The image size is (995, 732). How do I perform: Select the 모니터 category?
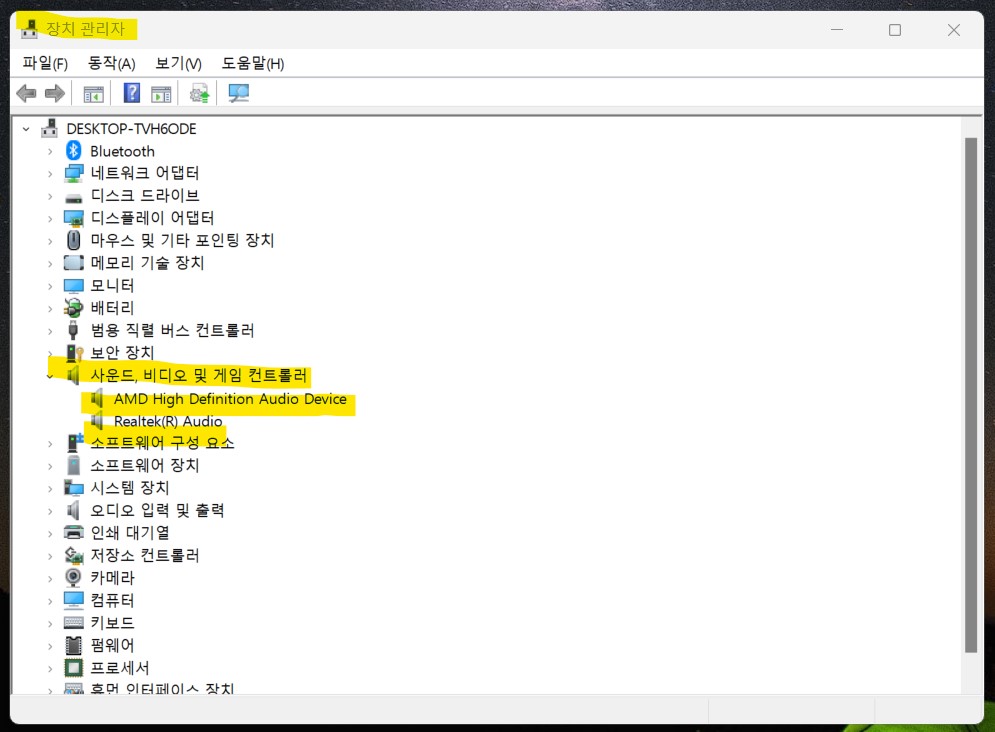pos(110,285)
